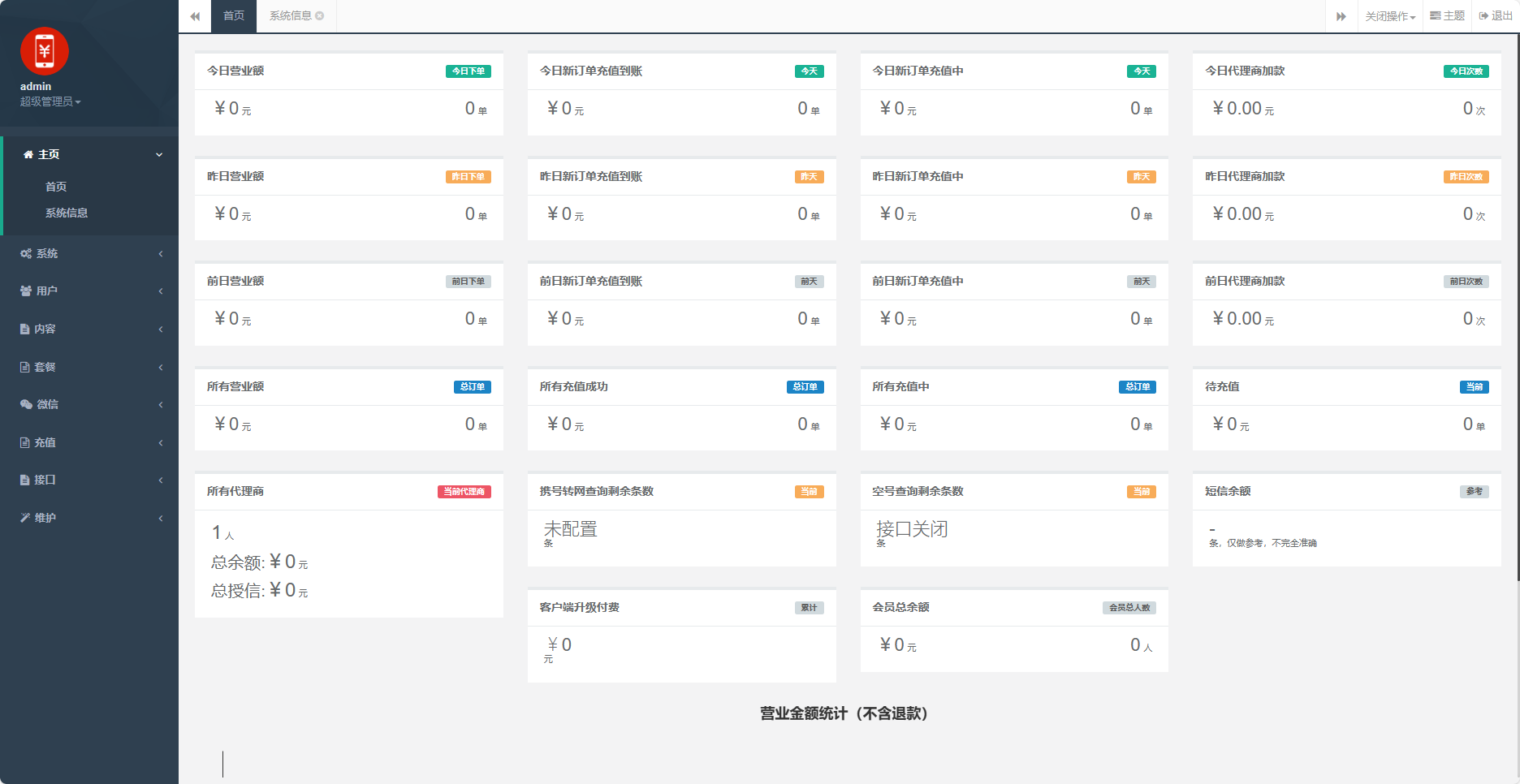
Task: Expand the 用户 sidebar menu
Action: click(89, 291)
